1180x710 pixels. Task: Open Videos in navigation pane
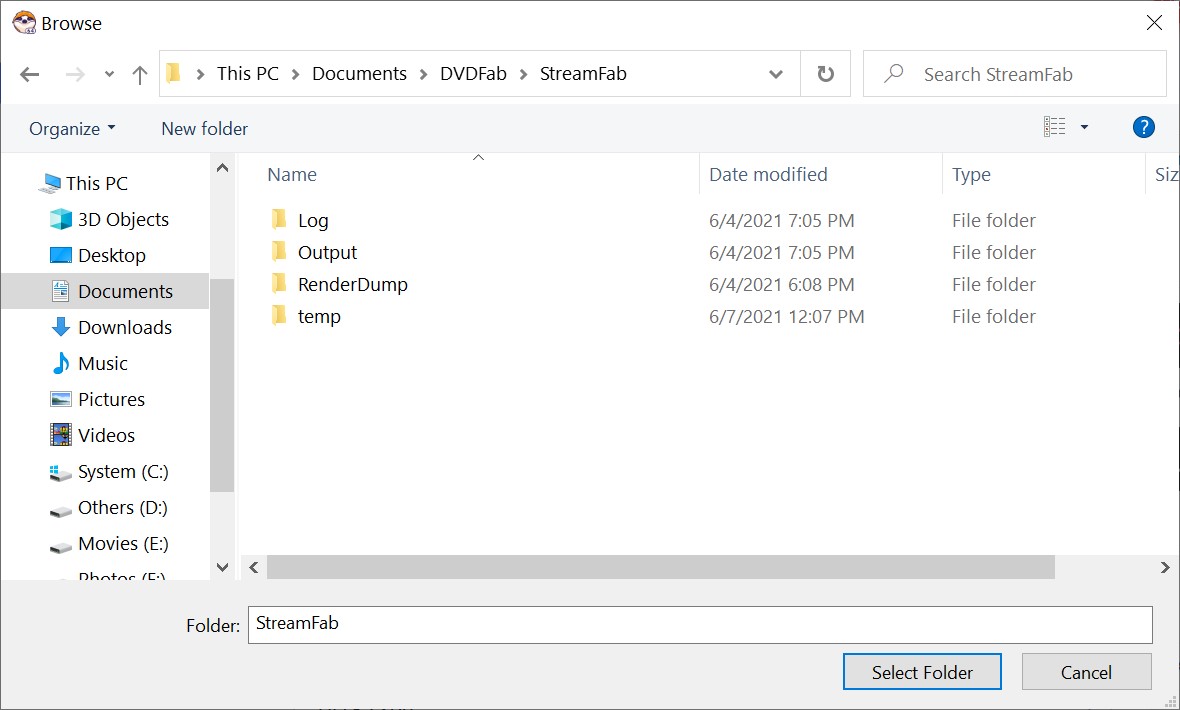[x=106, y=436]
